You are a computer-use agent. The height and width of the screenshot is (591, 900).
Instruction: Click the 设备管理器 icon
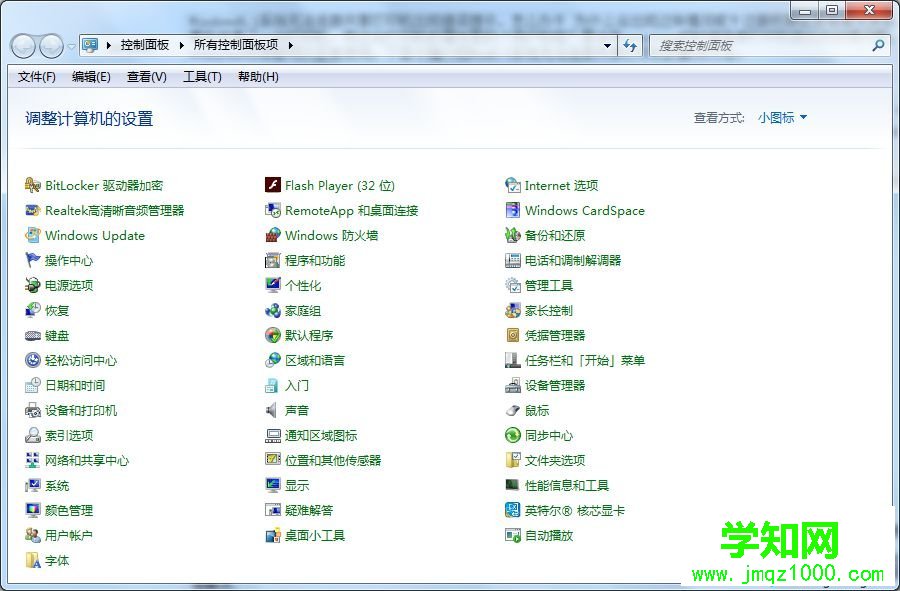513,386
